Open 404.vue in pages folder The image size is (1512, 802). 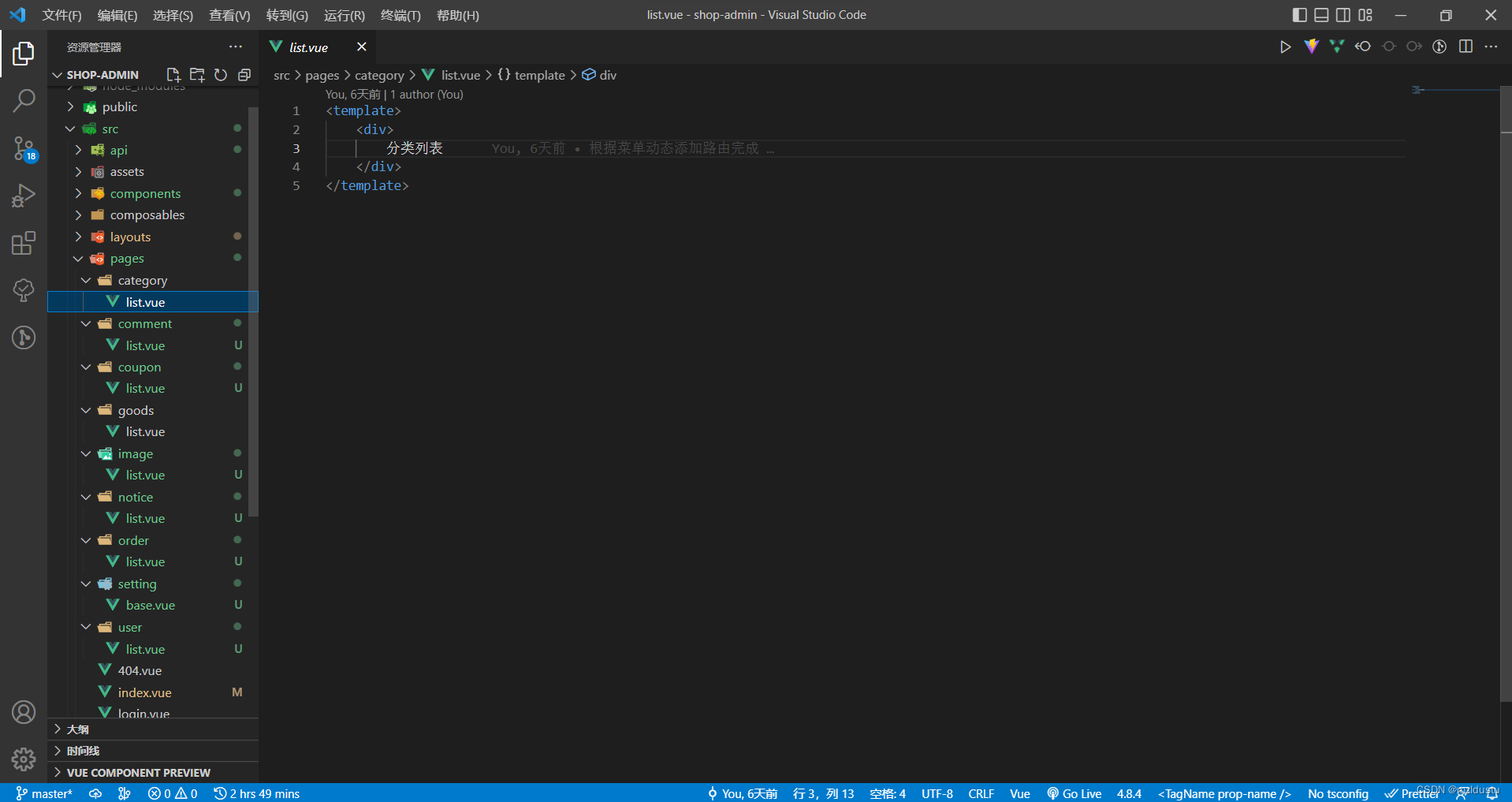click(x=140, y=670)
